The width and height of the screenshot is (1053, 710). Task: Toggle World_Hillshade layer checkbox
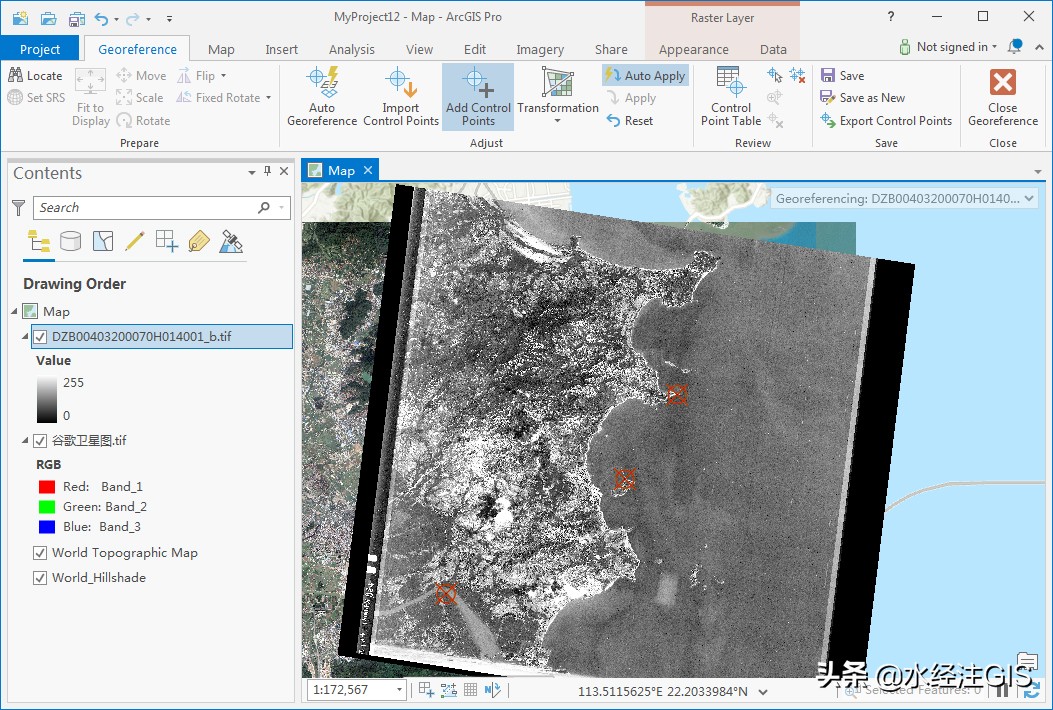pos(40,578)
